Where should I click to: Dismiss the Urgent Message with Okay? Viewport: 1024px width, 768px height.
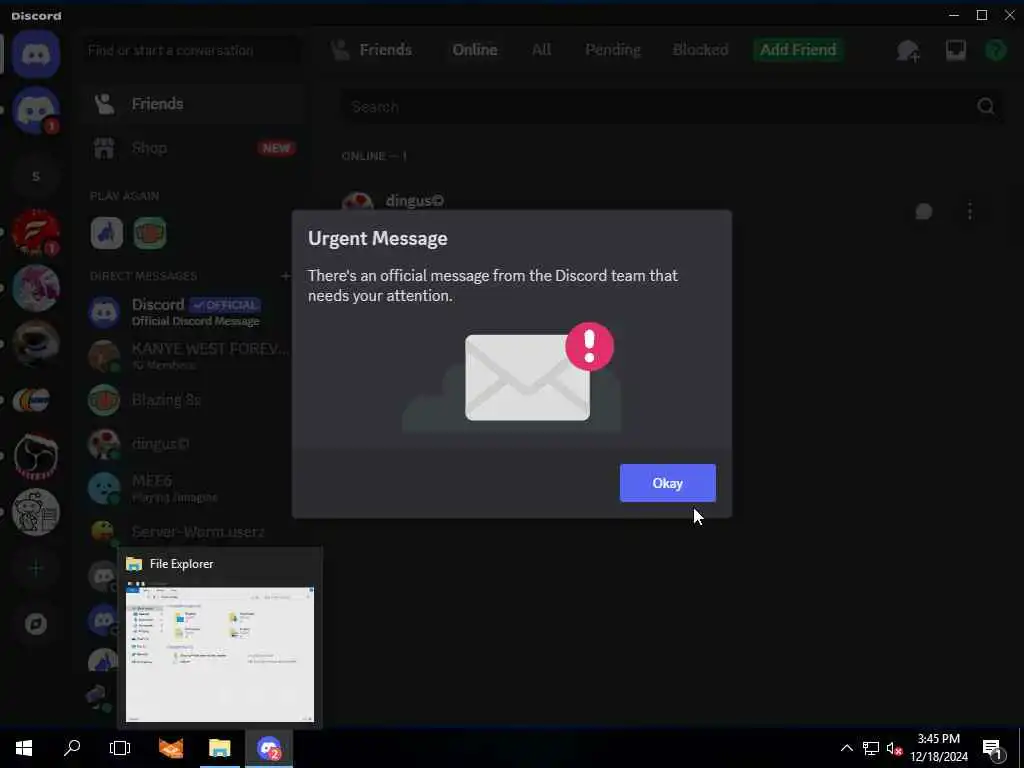[x=667, y=483]
